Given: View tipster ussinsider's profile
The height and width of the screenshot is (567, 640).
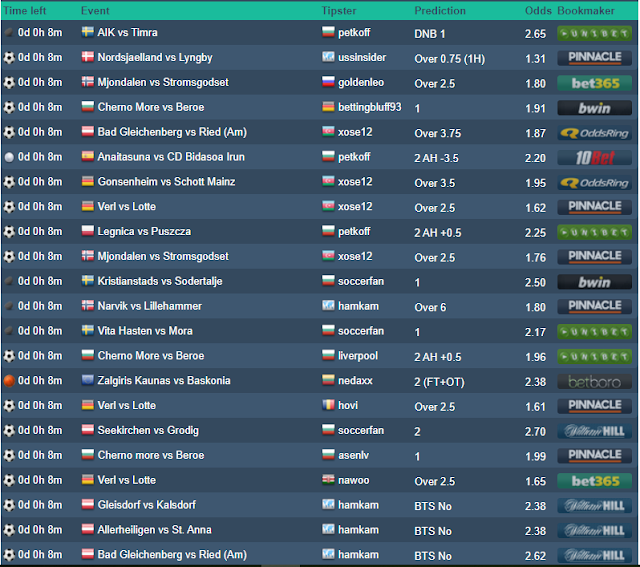Looking at the screenshot, I should click(362, 58).
